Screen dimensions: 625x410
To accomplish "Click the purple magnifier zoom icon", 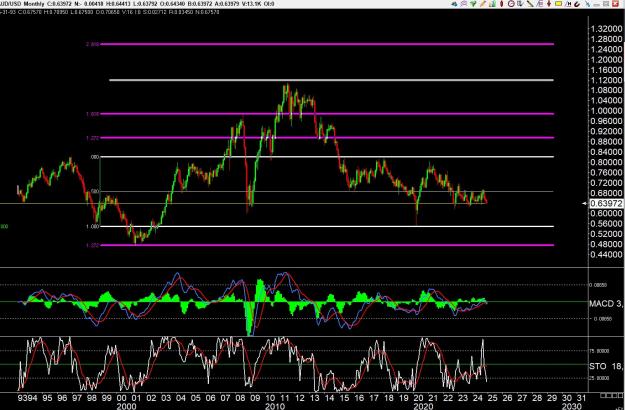I will click(464, 4).
